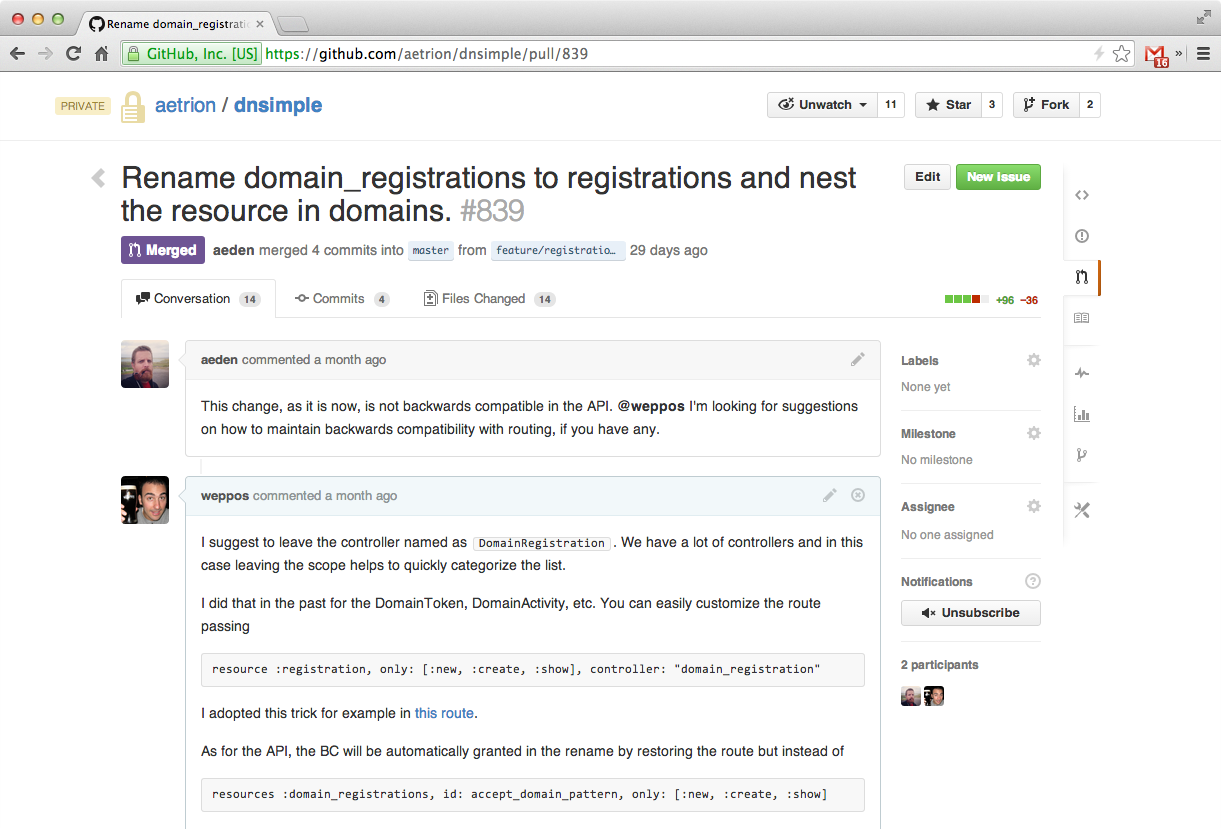Click aeden's avatar beside first comment

point(145,364)
